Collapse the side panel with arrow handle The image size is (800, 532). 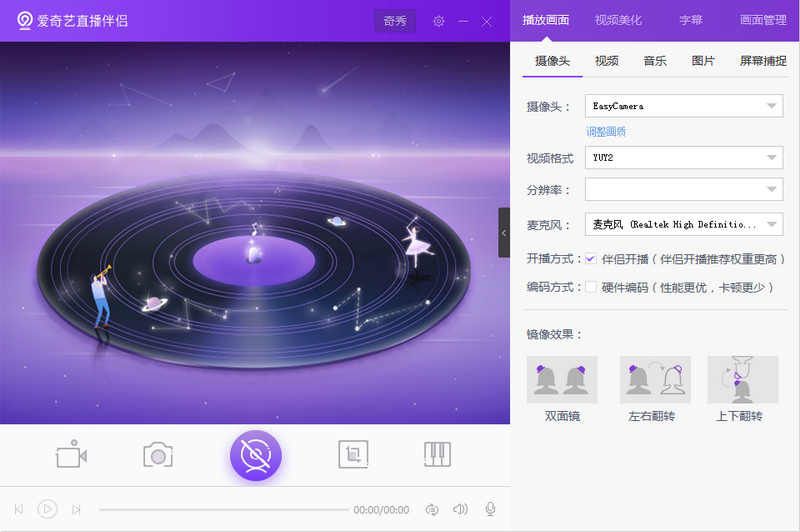point(504,233)
